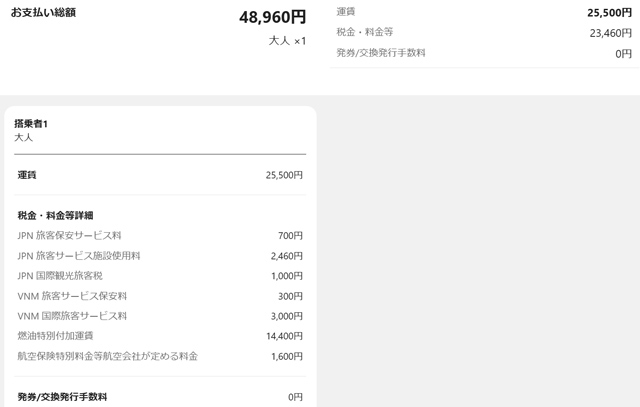
Task: Click the 搭乗者1 passenger heading
Action: point(31,123)
